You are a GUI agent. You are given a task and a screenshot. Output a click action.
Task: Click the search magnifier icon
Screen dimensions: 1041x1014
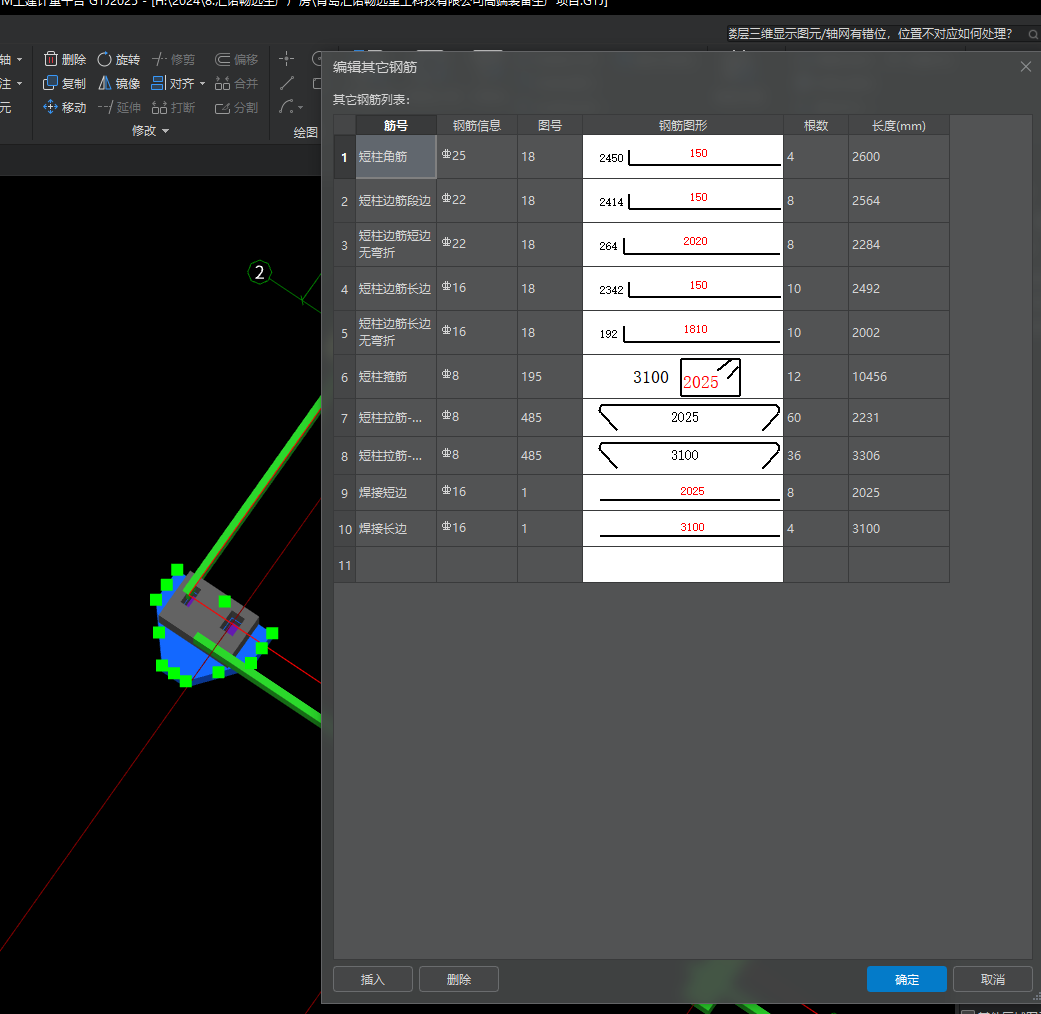click(1033, 34)
